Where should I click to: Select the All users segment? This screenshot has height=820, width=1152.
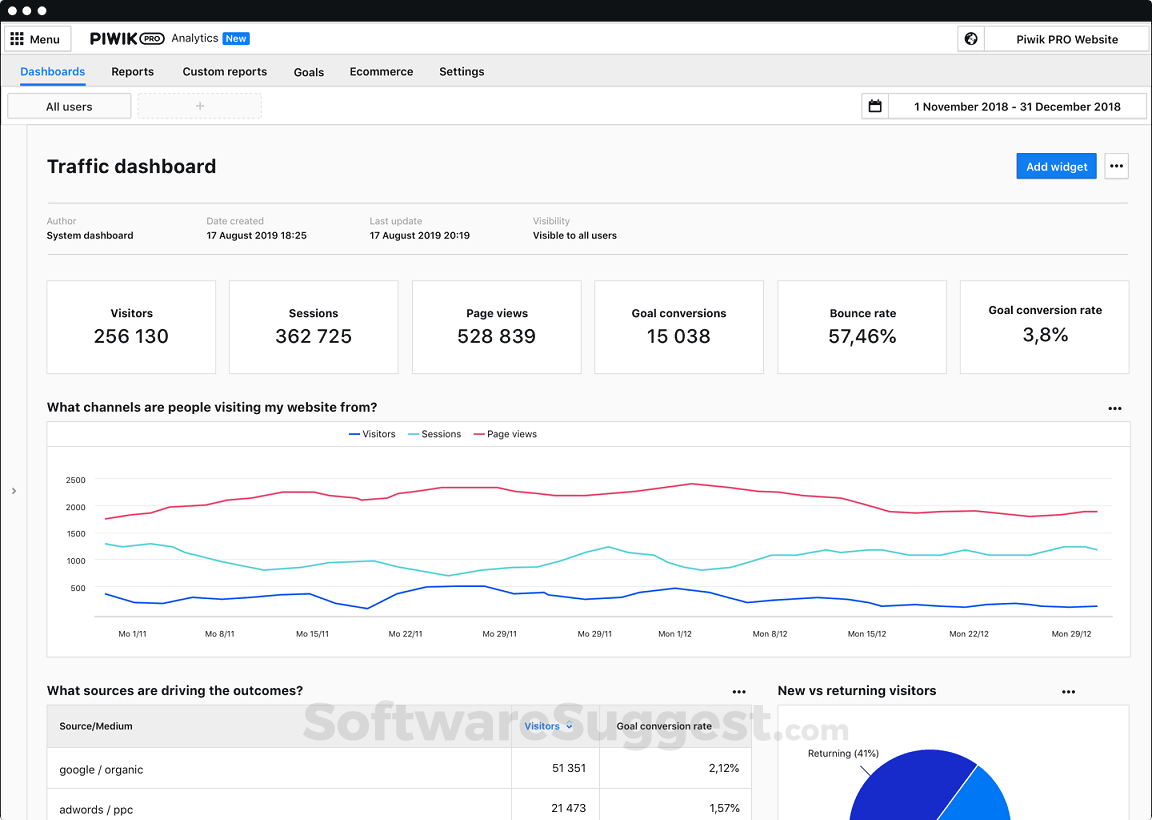point(68,105)
